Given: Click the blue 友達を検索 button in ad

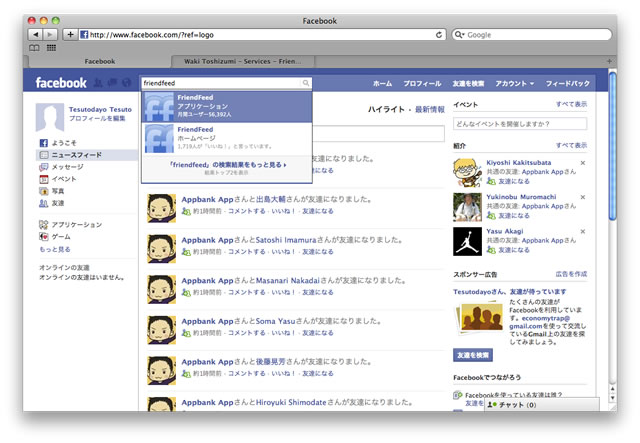Looking at the screenshot, I should point(473,355).
